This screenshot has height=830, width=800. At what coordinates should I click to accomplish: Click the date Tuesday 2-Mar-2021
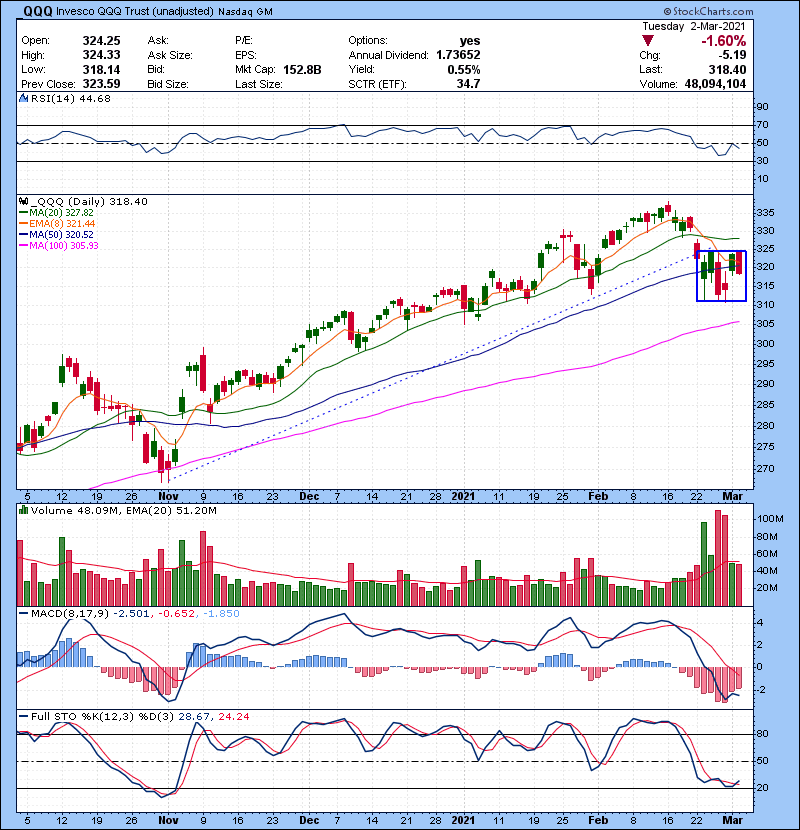694,26
